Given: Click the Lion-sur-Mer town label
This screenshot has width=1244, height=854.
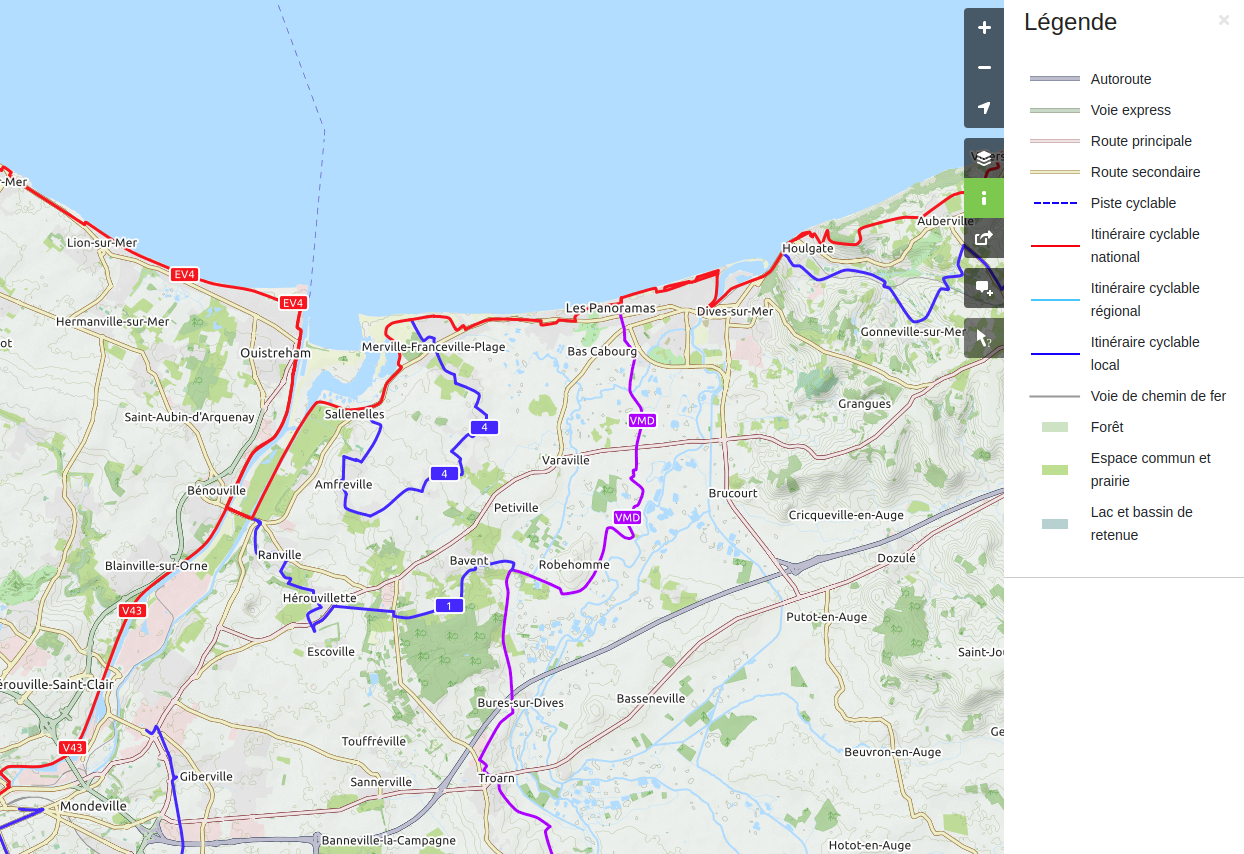Looking at the screenshot, I should (102, 242).
